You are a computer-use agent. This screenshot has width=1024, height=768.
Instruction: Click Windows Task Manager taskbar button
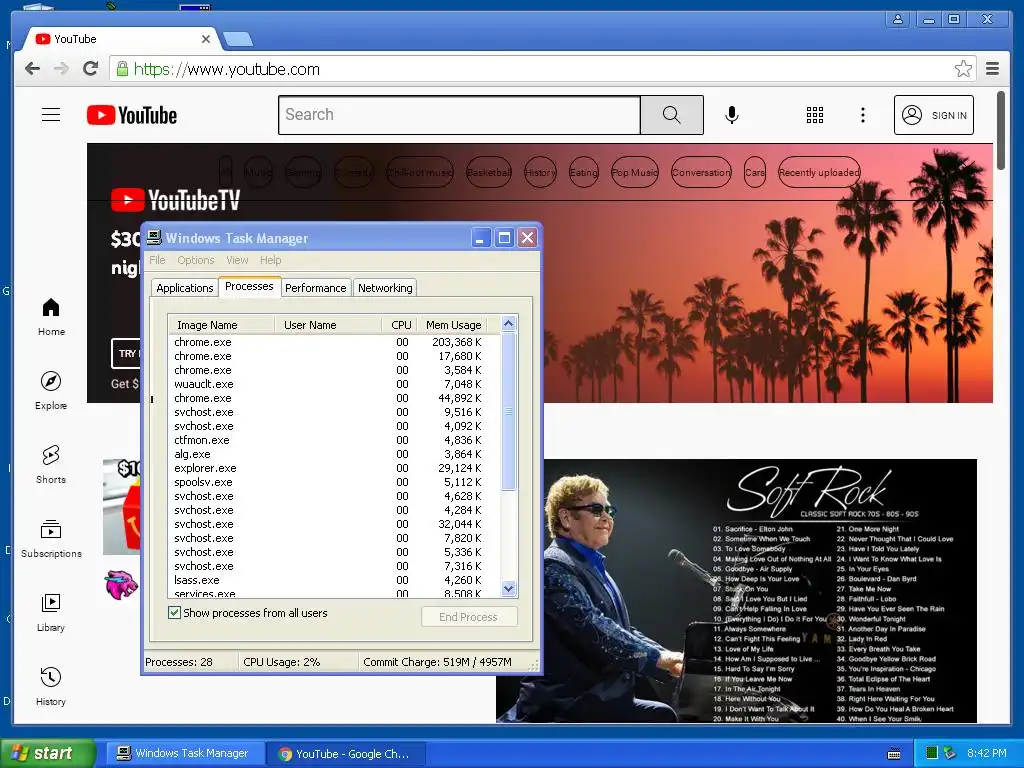(x=185, y=754)
